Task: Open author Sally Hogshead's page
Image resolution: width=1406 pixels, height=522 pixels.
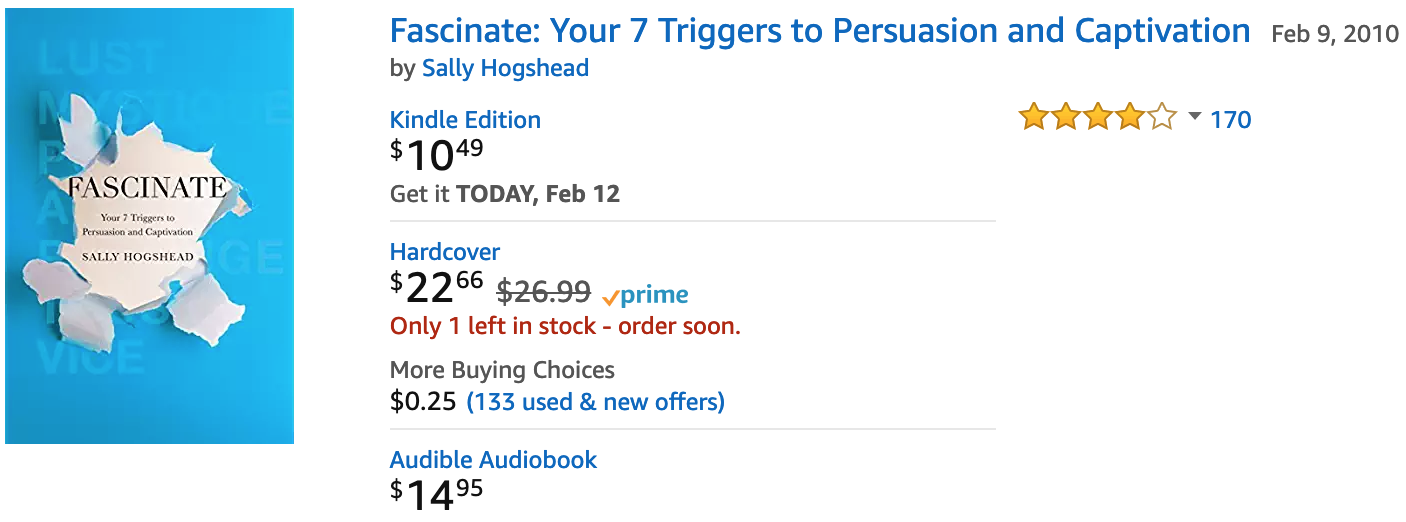Action: (x=505, y=68)
